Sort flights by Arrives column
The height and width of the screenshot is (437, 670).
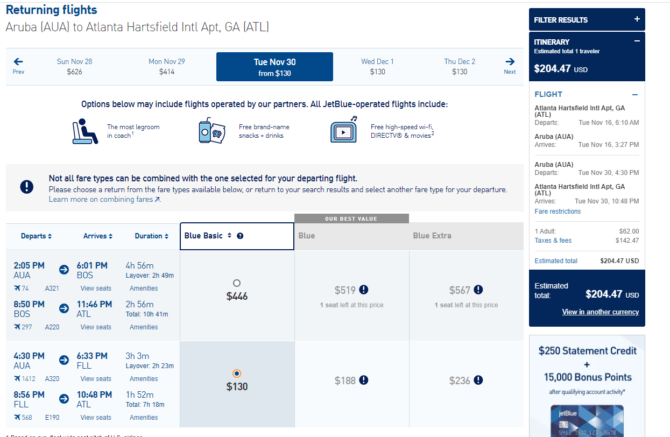[x=98, y=236]
